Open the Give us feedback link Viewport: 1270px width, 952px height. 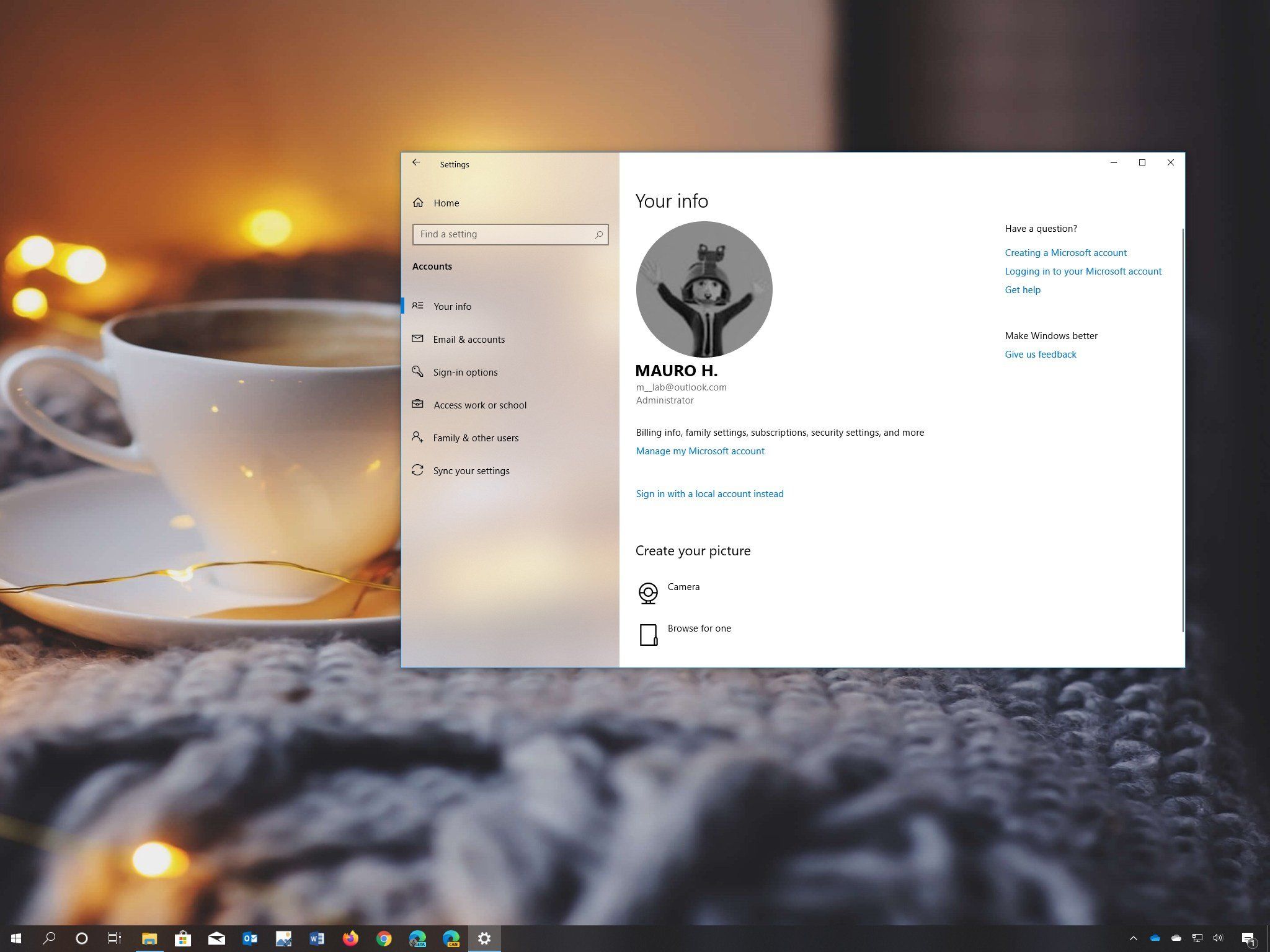(1041, 355)
